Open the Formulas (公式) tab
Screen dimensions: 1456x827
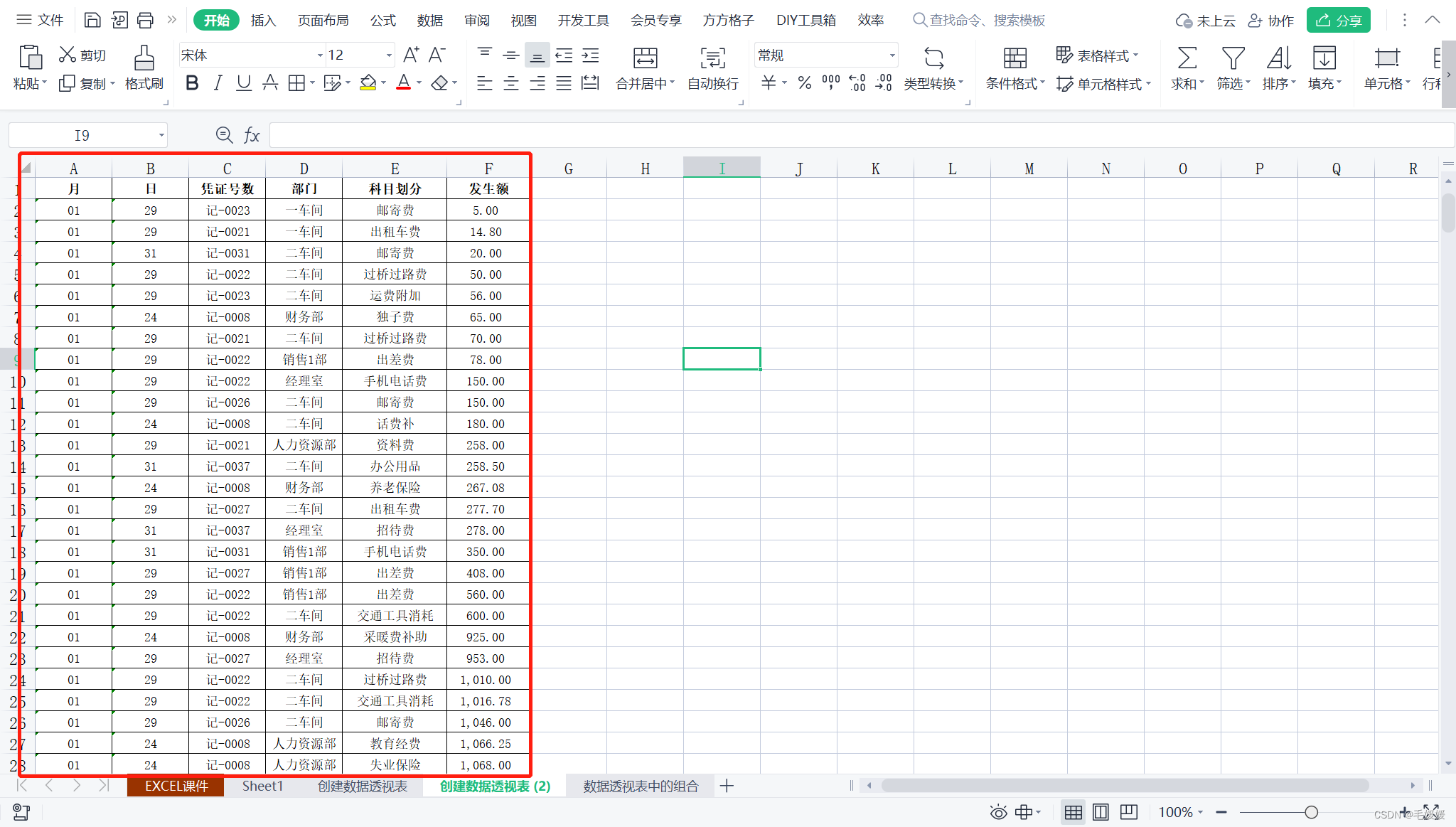pos(382,20)
